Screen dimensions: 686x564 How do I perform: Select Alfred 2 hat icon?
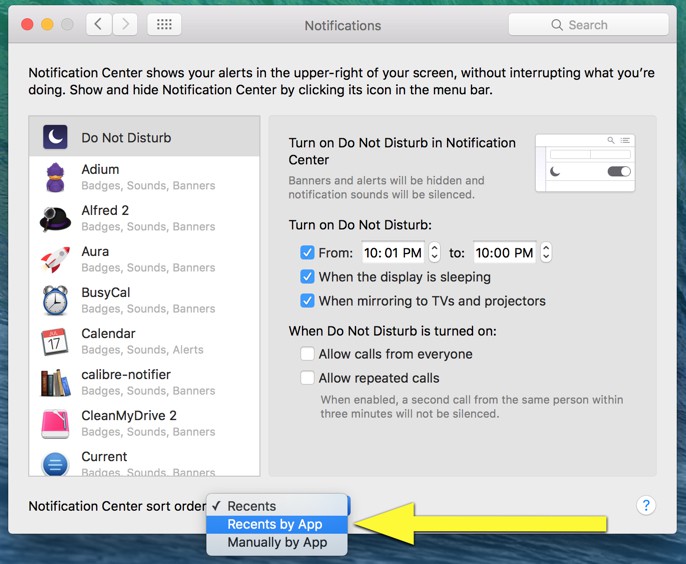(x=55, y=219)
